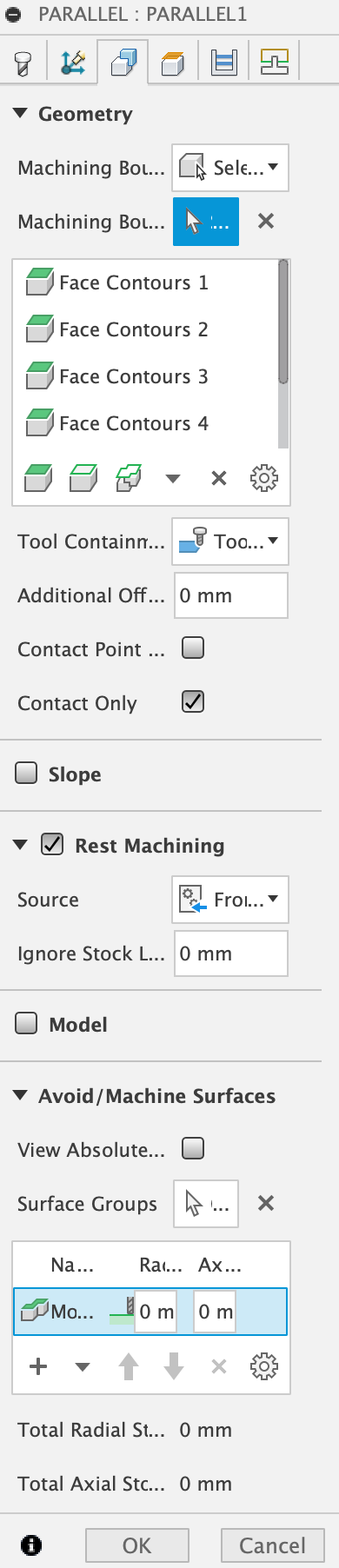
Task: Click the Cancel button
Action: click(273, 1545)
